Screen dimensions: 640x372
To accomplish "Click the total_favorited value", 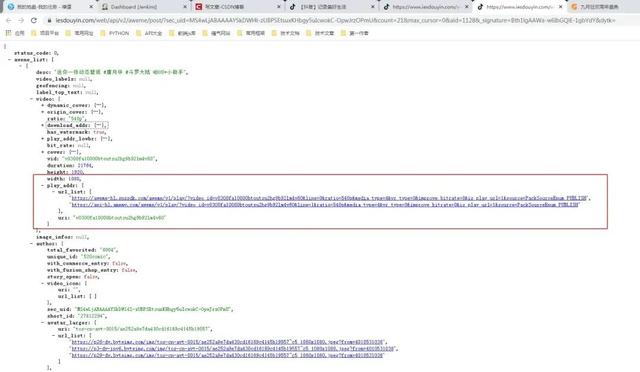I will pos(108,250).
